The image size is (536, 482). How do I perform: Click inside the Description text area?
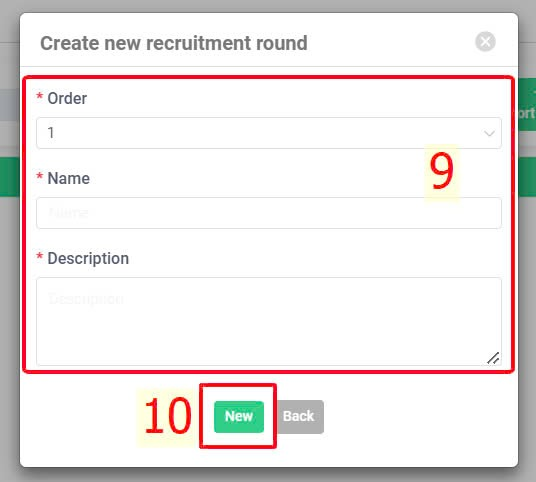coord(269,321)
